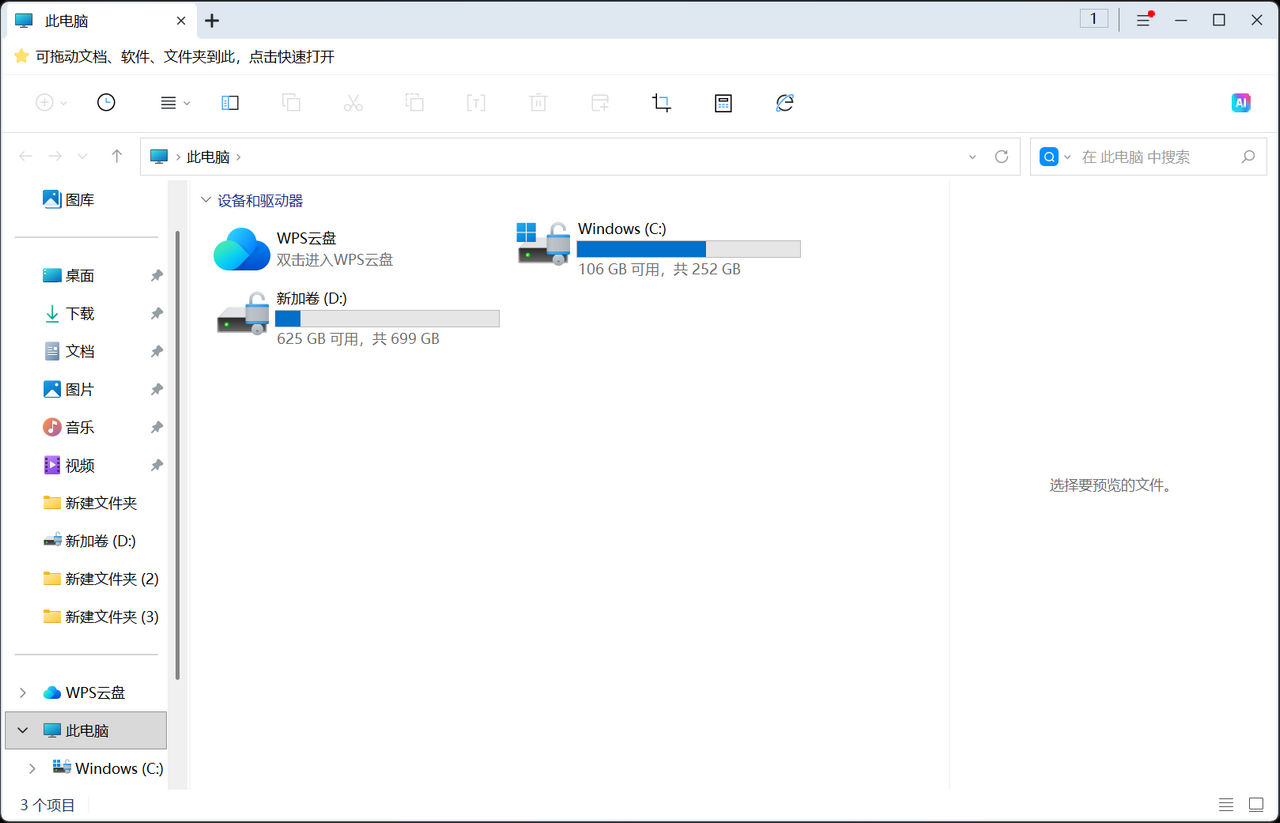Click the 图库 gallery icon in sidebar

pyautogui.click(x=53, y=198)
